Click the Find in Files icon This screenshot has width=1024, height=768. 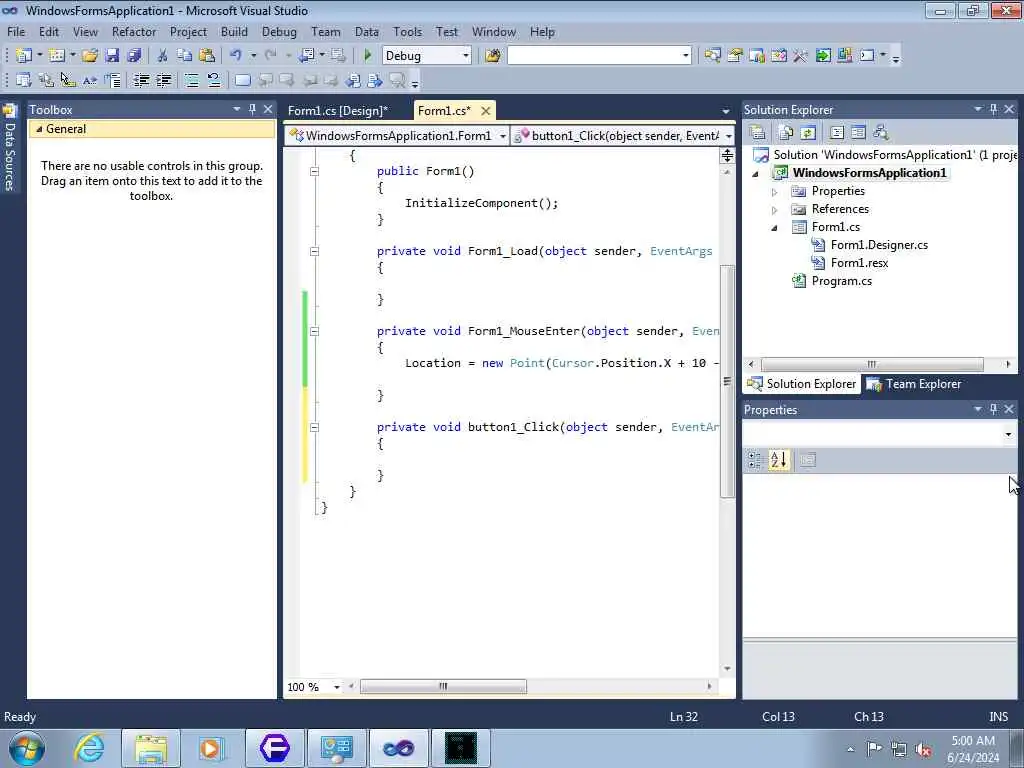coord(492,56)
